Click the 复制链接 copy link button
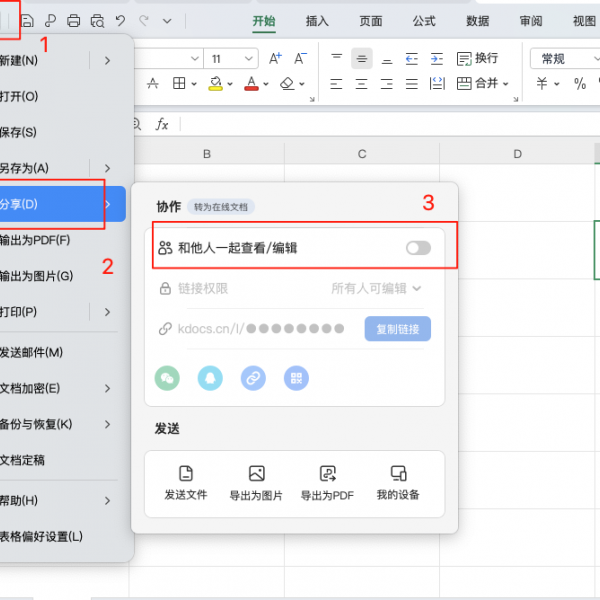Screen dimensions: 600x600 click(398, 328)
